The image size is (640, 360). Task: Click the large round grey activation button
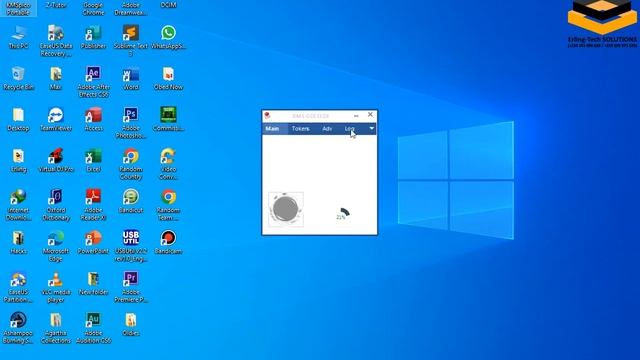point(286,209)
